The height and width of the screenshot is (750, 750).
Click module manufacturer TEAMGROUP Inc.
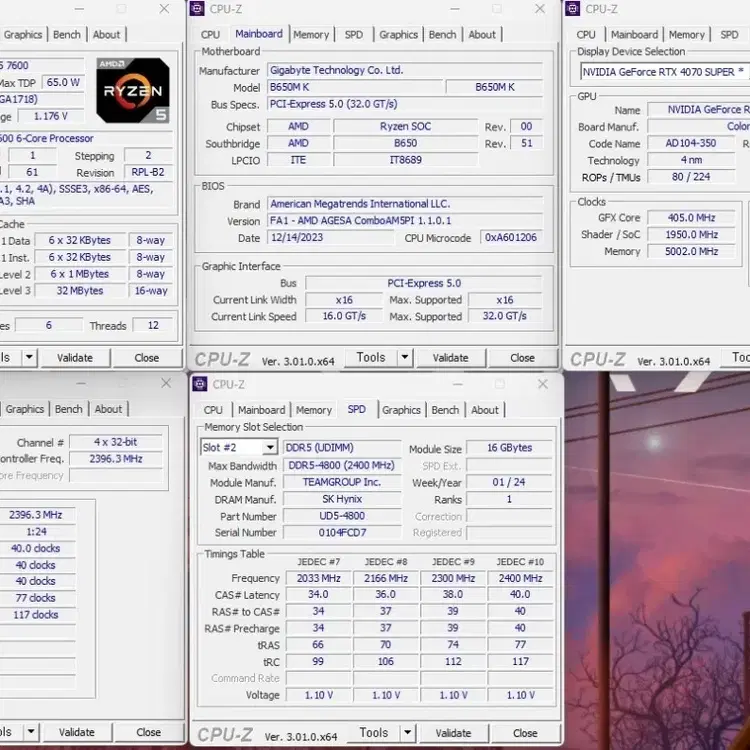click(x=342, y=482)
